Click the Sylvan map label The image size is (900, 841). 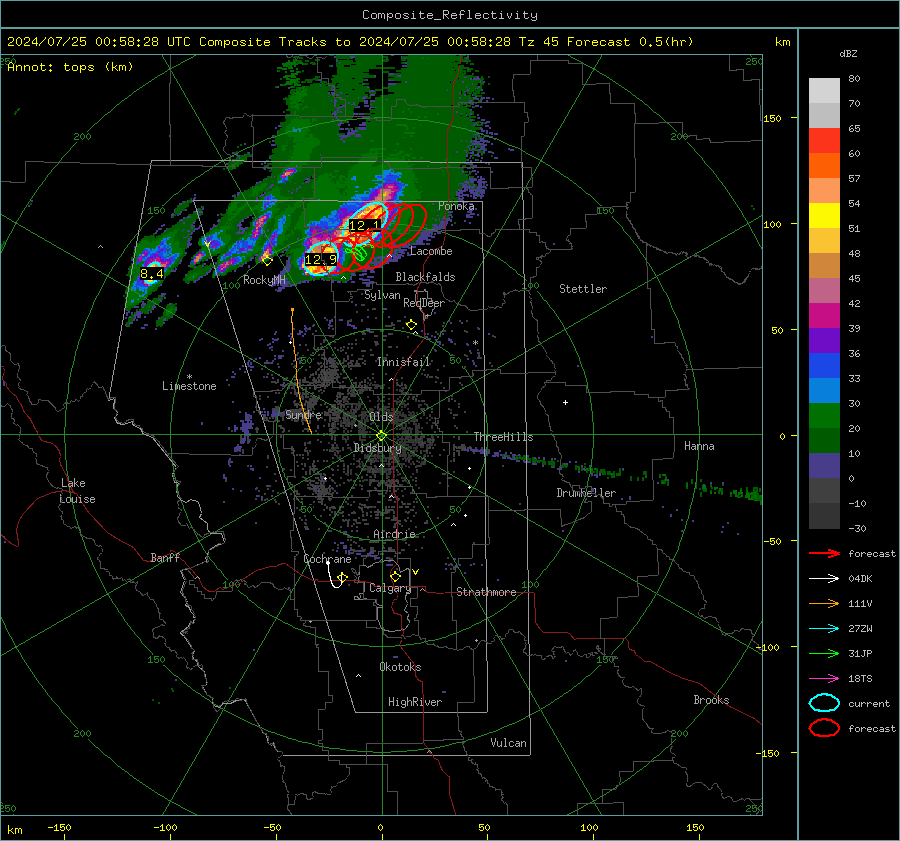point(382,295)
